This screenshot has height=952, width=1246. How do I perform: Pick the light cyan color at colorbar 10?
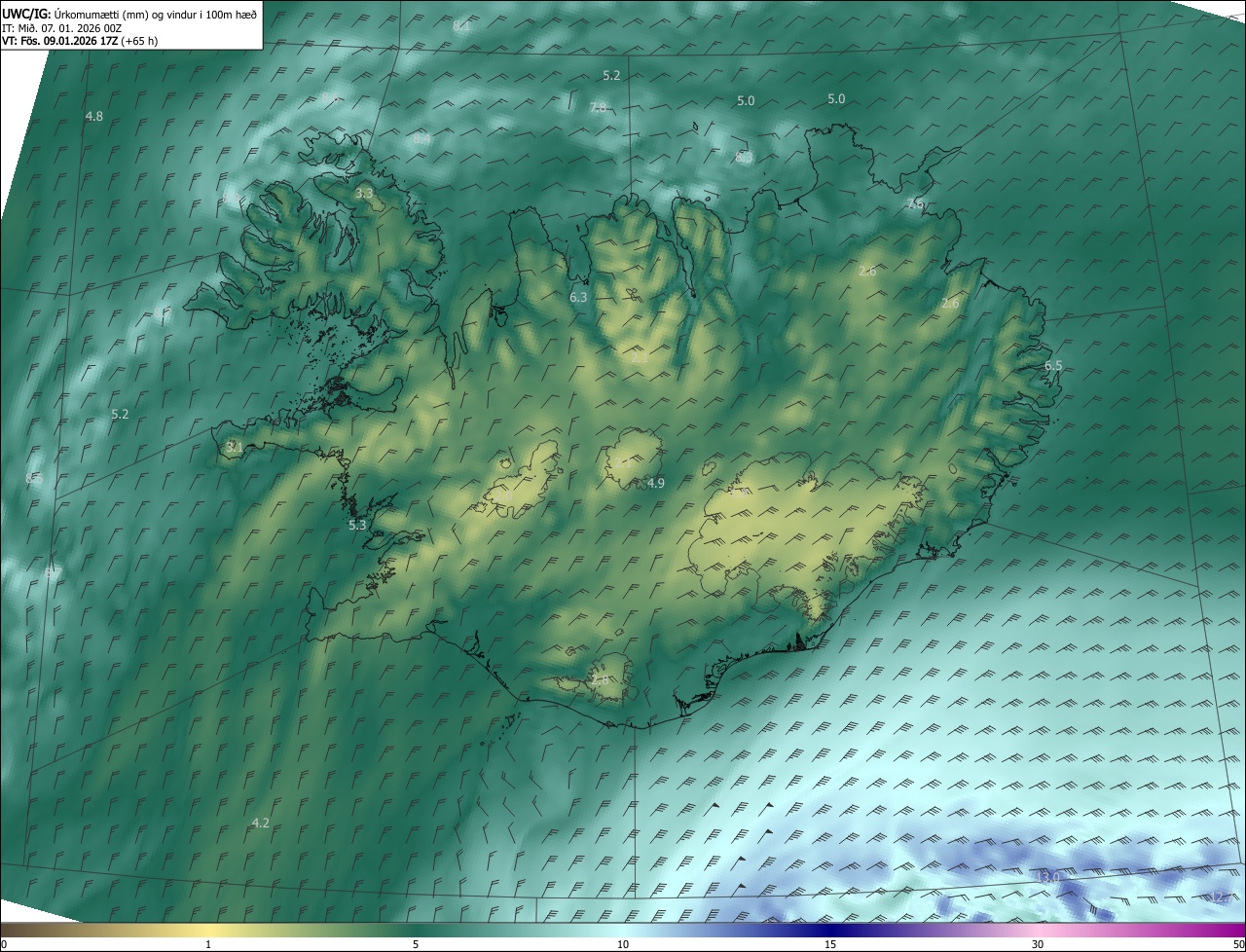click(623, 930)
